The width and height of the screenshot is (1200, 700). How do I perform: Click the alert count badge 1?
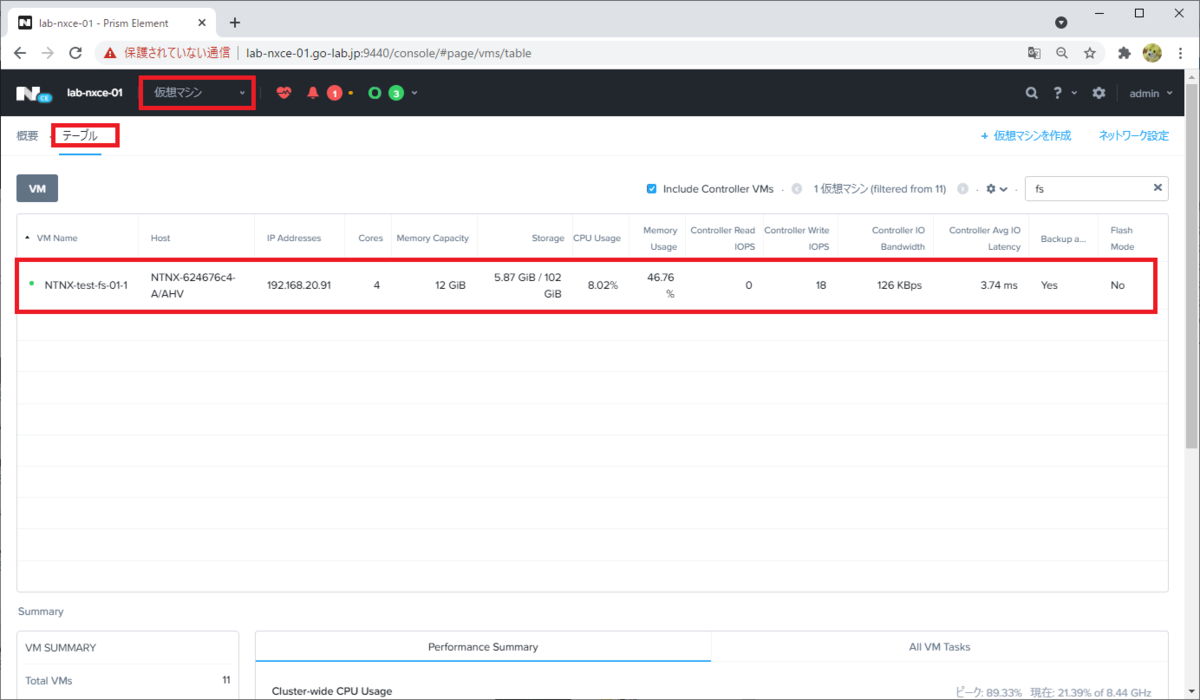click(334, 93)
